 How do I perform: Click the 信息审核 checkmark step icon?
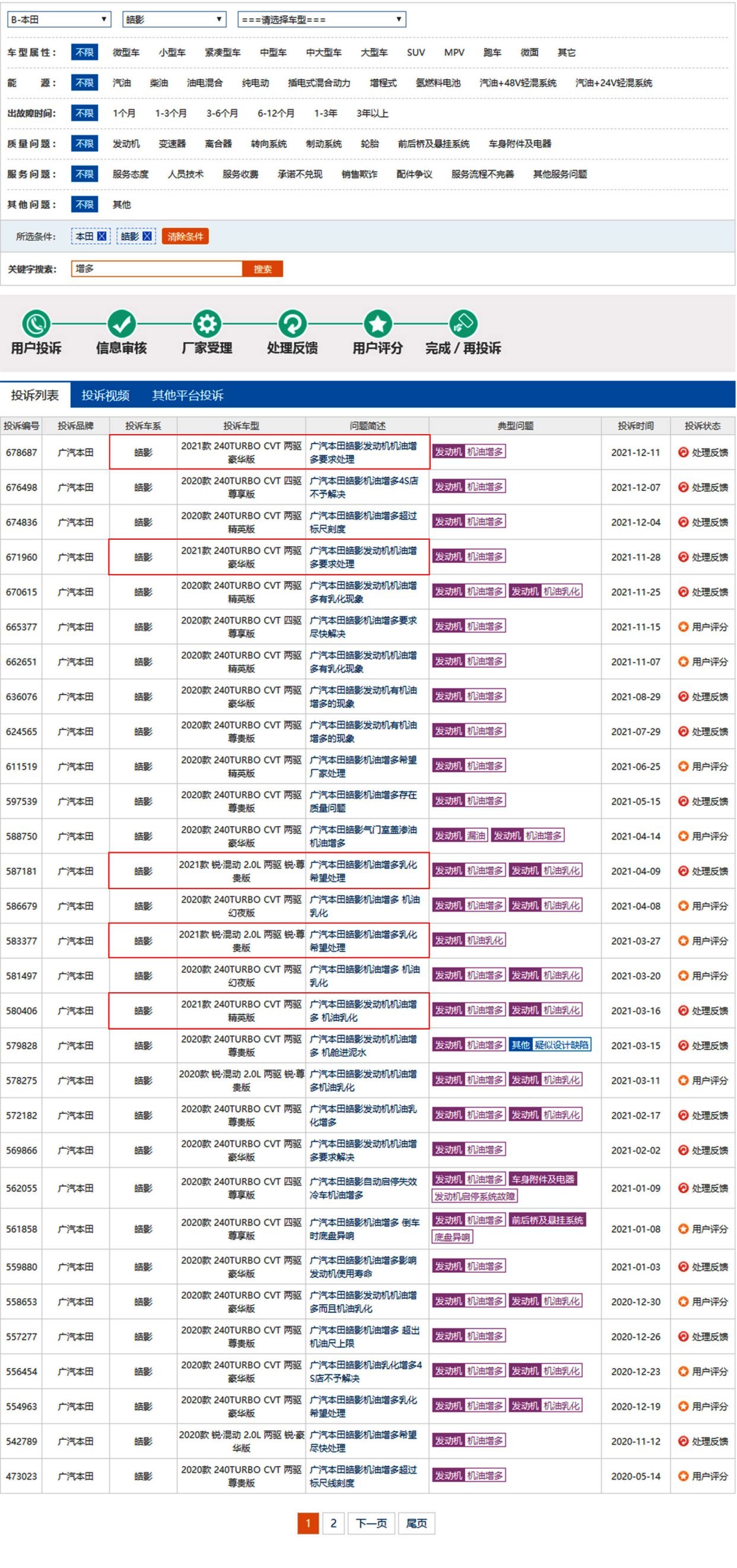coord(121,323)
